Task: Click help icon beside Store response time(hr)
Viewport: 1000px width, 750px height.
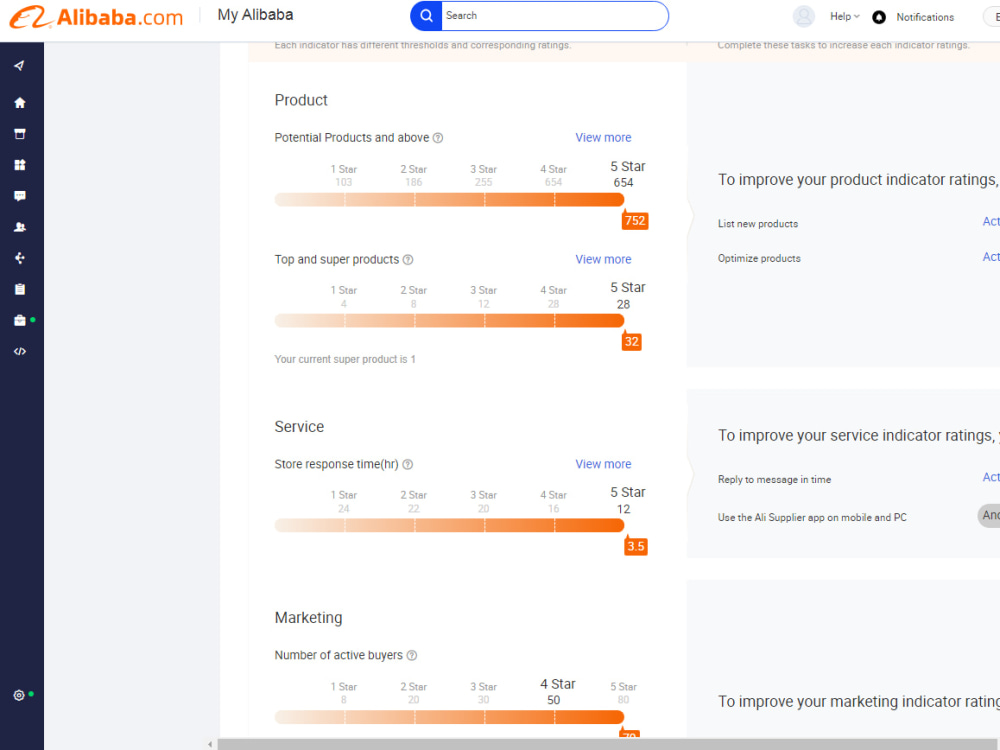Action: tap(408, 464)
